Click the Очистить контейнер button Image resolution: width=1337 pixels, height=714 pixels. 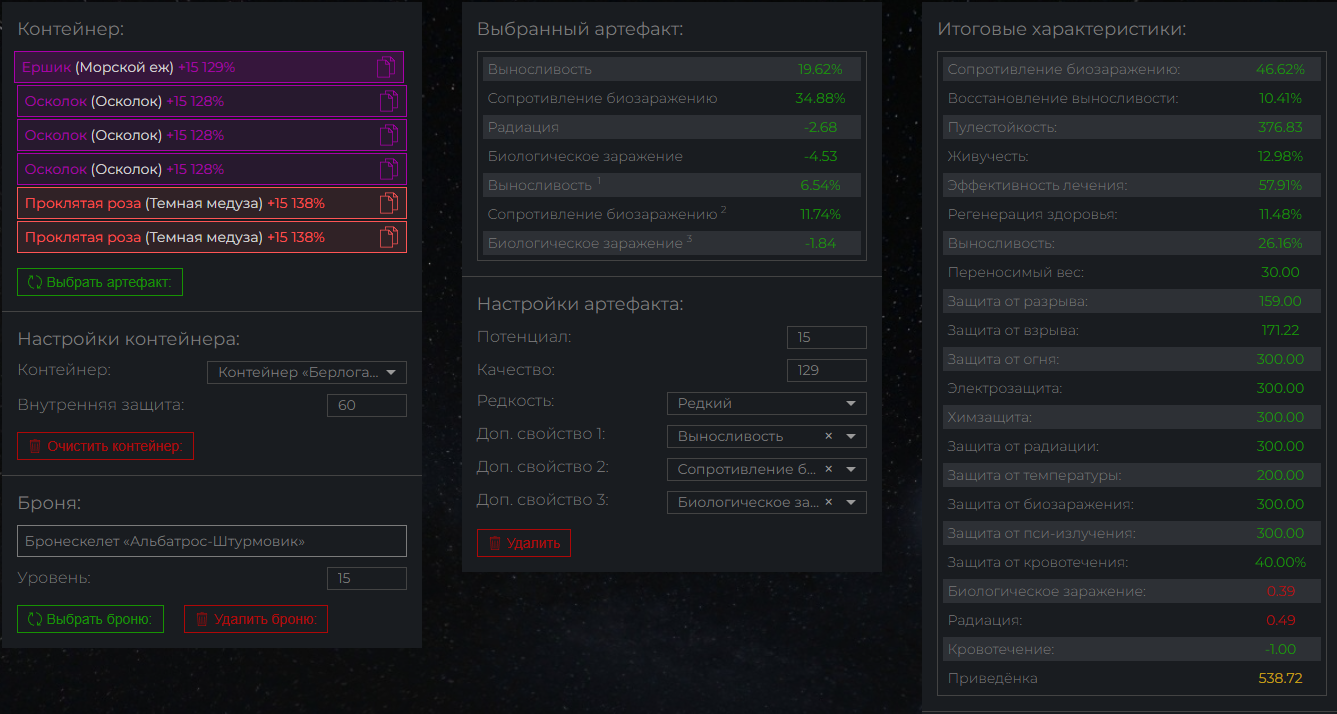point(105,446)
